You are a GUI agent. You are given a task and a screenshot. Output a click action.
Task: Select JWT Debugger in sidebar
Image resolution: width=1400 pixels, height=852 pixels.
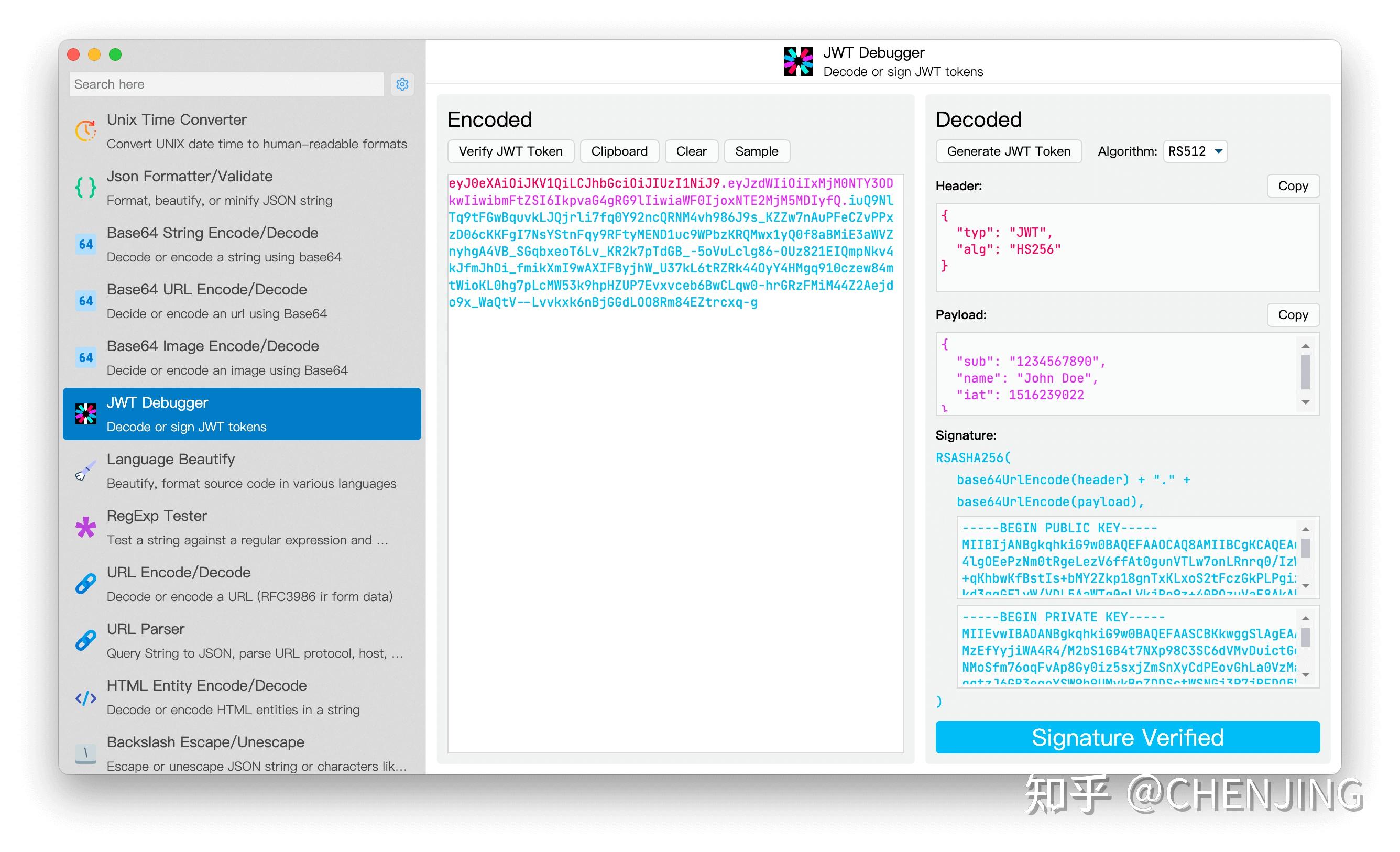[x=242, y=414]
